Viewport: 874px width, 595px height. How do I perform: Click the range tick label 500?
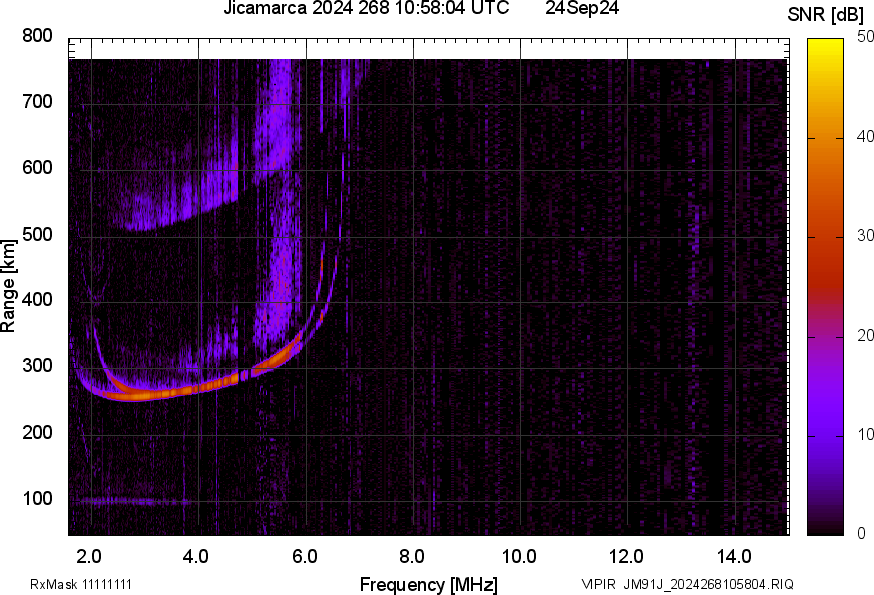(x=37, y=234)
